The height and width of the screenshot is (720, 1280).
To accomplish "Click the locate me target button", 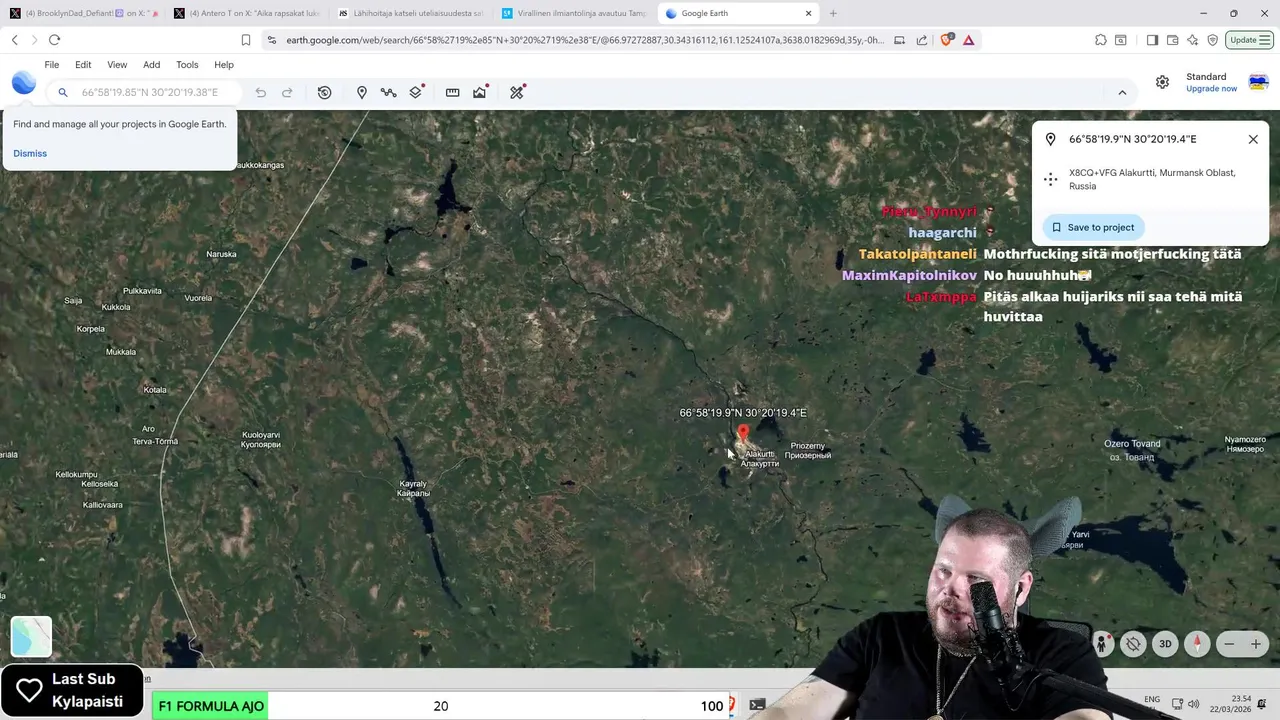I will pos(1133,644).
